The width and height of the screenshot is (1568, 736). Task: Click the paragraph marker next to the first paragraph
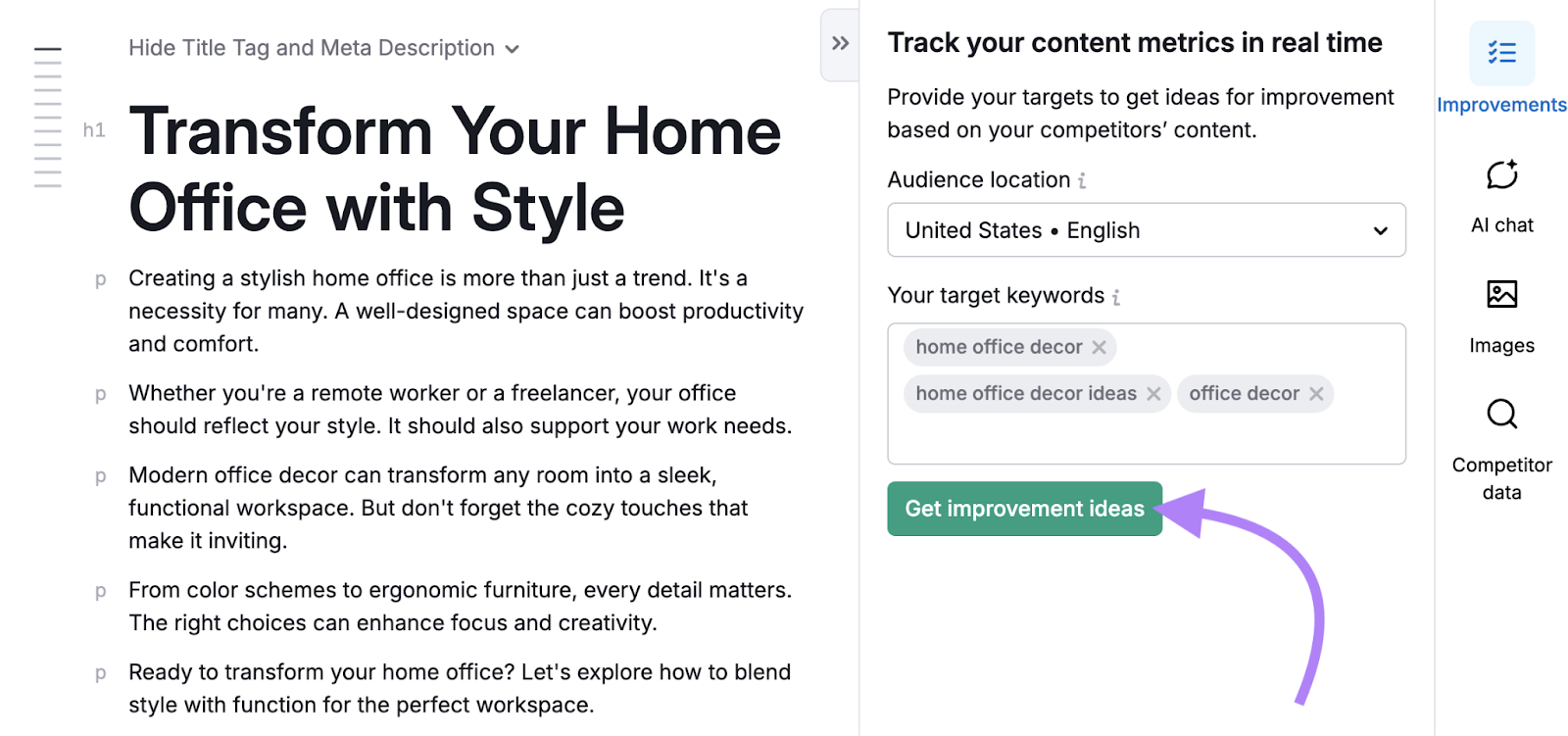click(99, 279)
